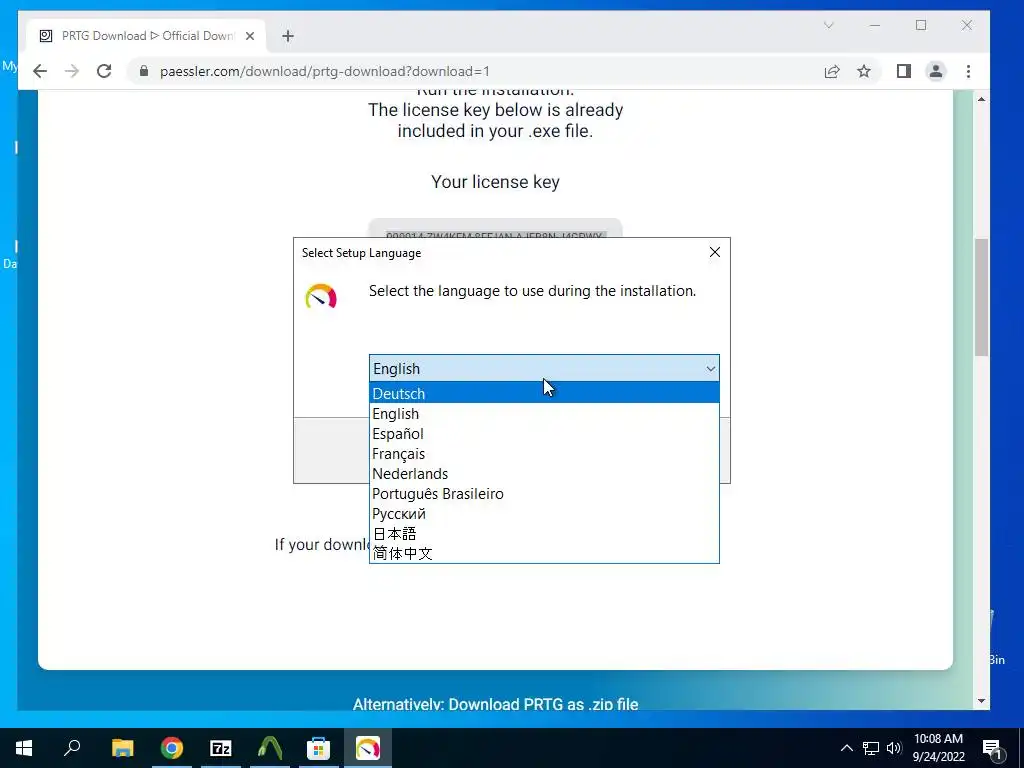Click Alternatively: Download PRTG as .zip file

click(x=496, y=704)
